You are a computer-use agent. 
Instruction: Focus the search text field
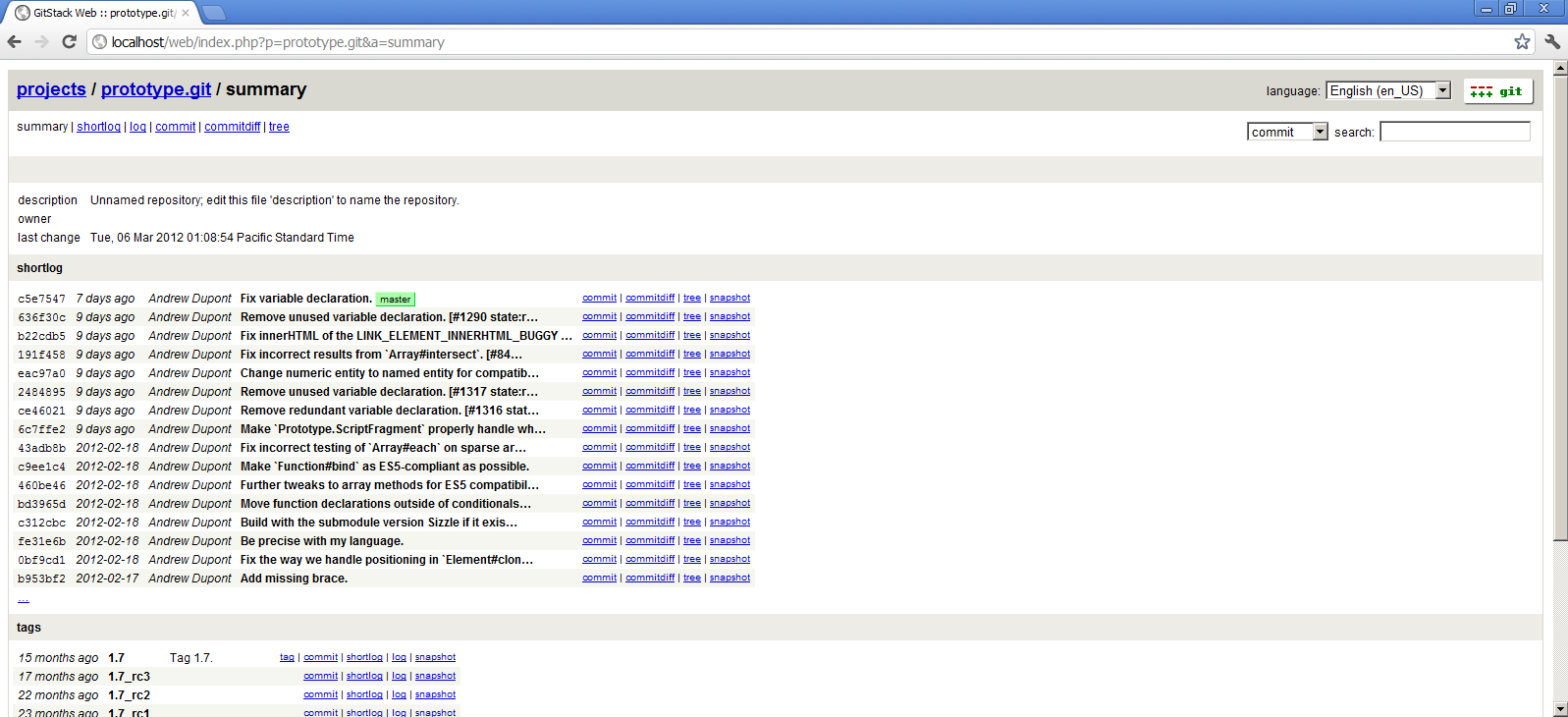(x=1455, y=132)
